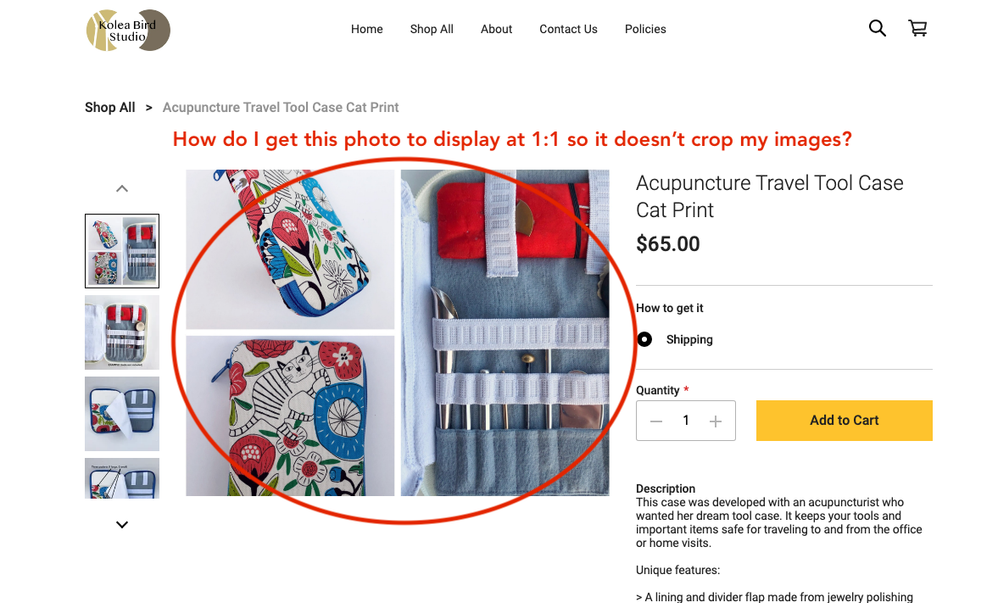Click the main product image
Viewport: 998px width, 603px height.
397,332
